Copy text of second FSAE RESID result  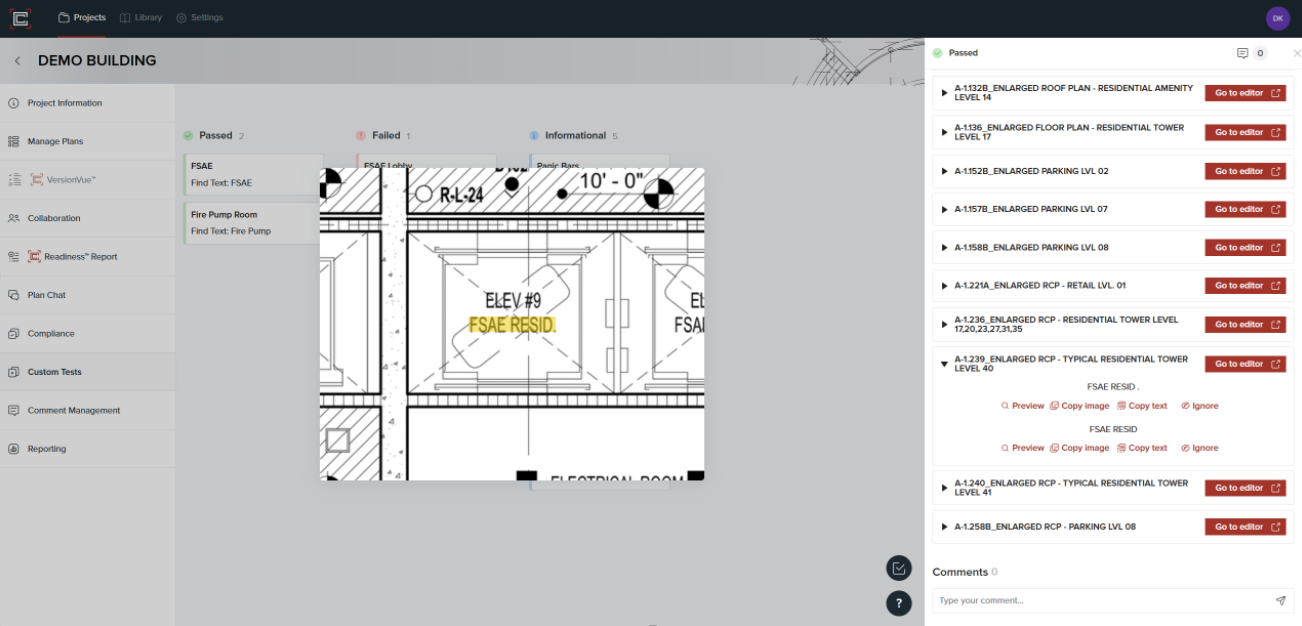click(1141, 448)
